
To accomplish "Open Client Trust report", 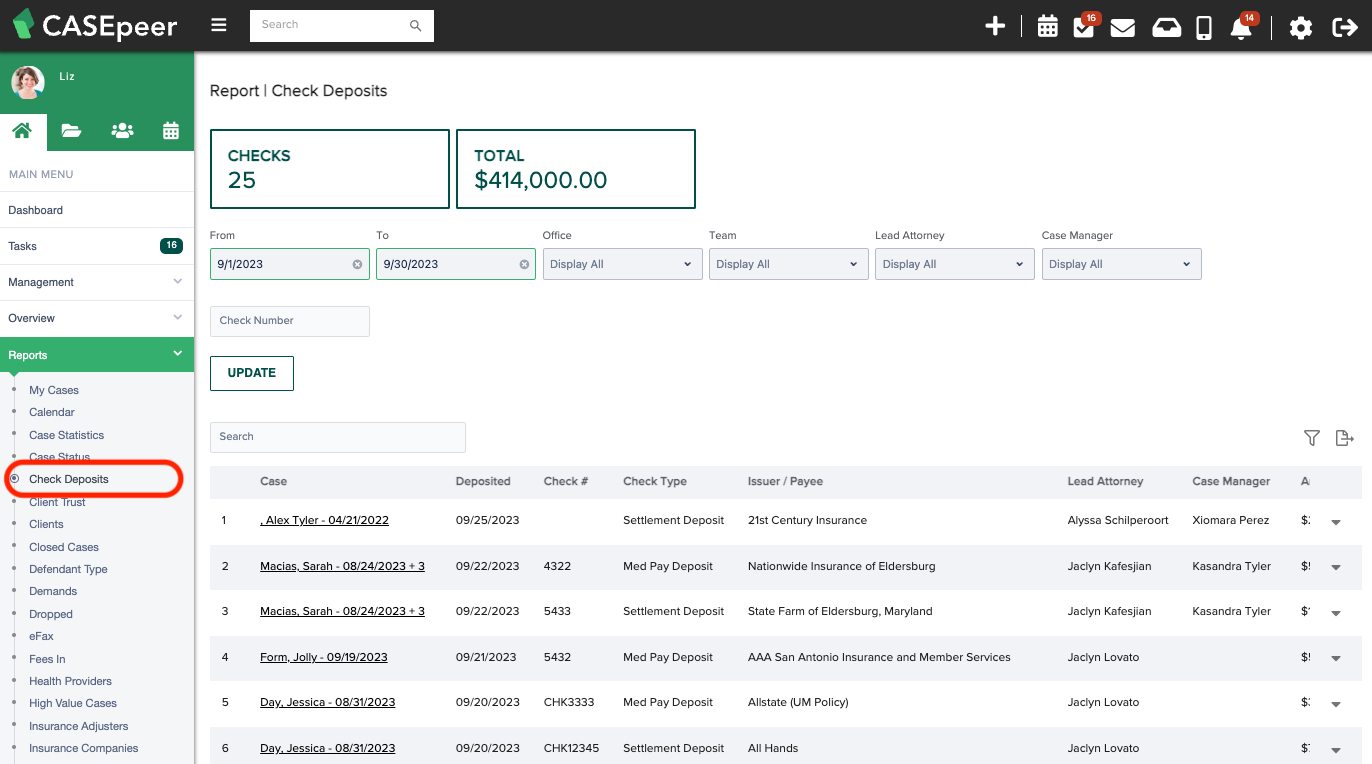I will (x=58, y=502).
